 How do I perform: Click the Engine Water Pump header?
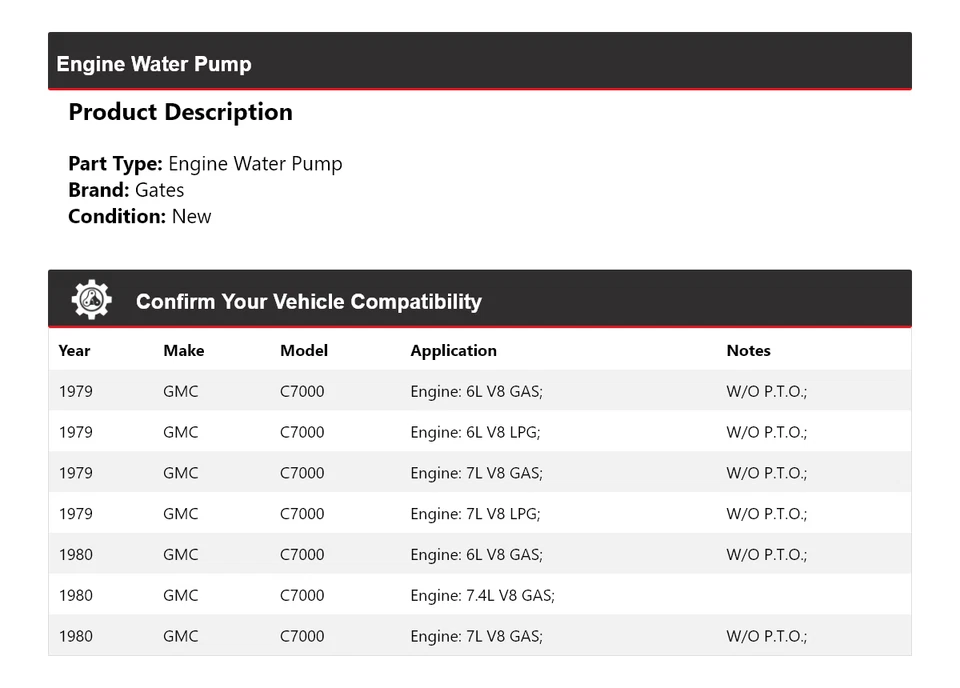point(154,64)
